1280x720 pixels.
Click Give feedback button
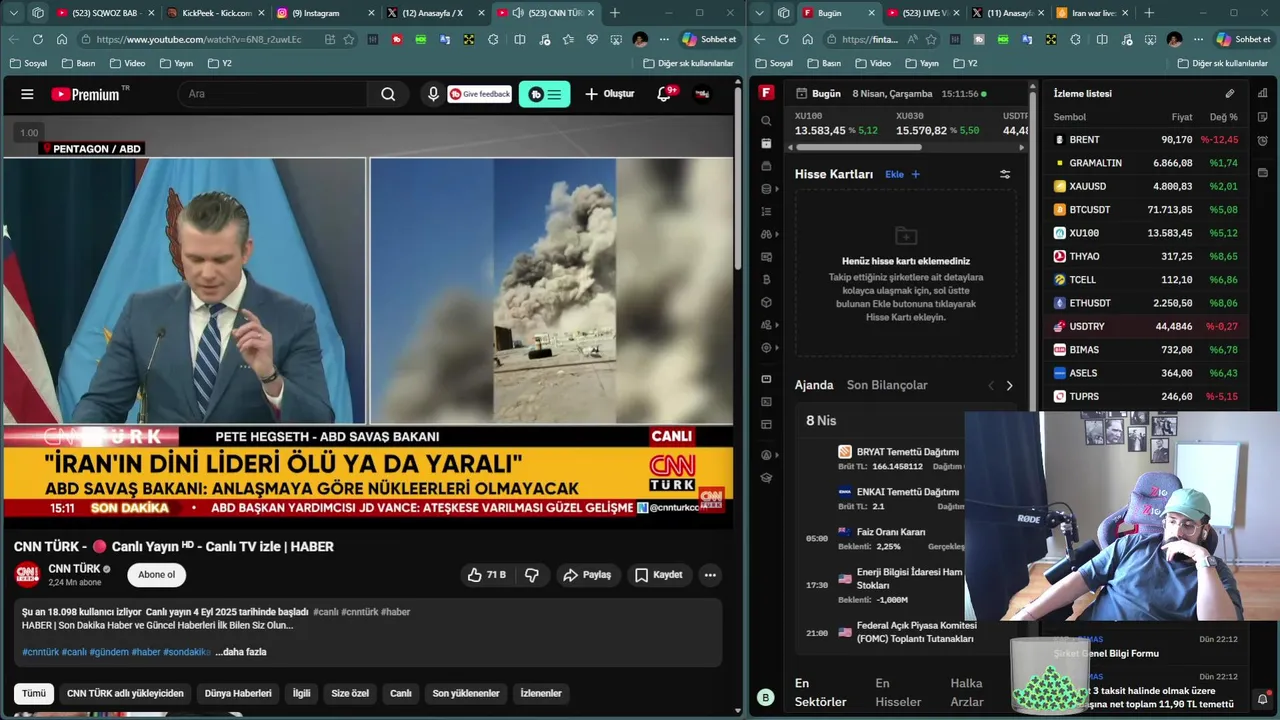(480, 94)
